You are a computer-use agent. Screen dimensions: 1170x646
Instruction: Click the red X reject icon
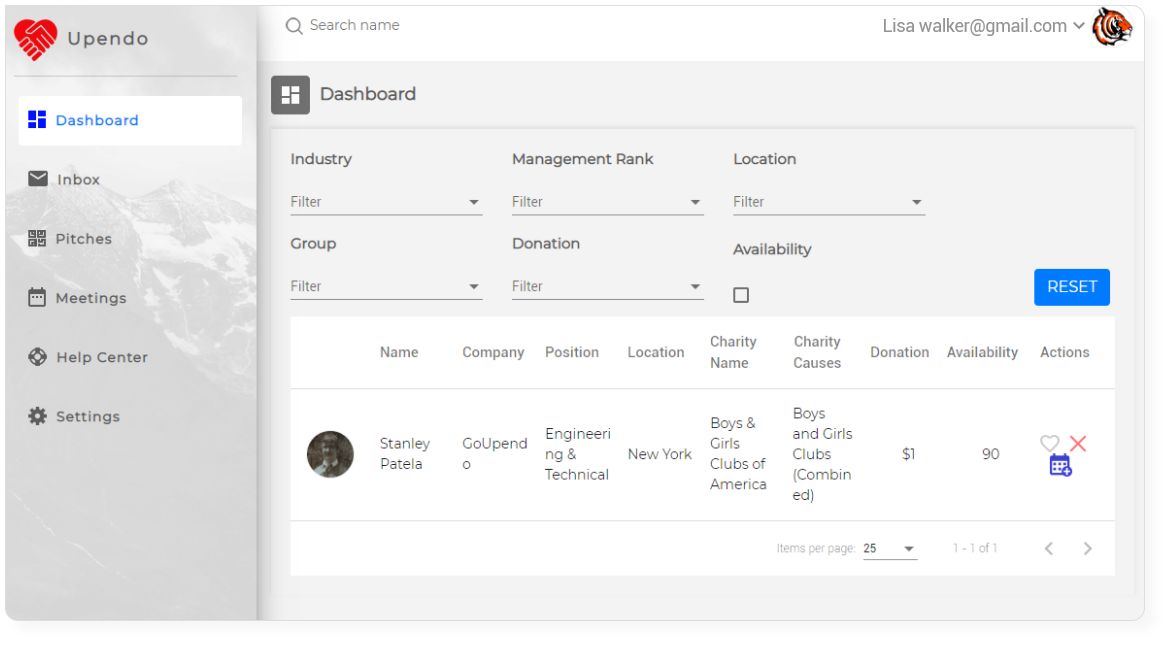coord(1078,443)
